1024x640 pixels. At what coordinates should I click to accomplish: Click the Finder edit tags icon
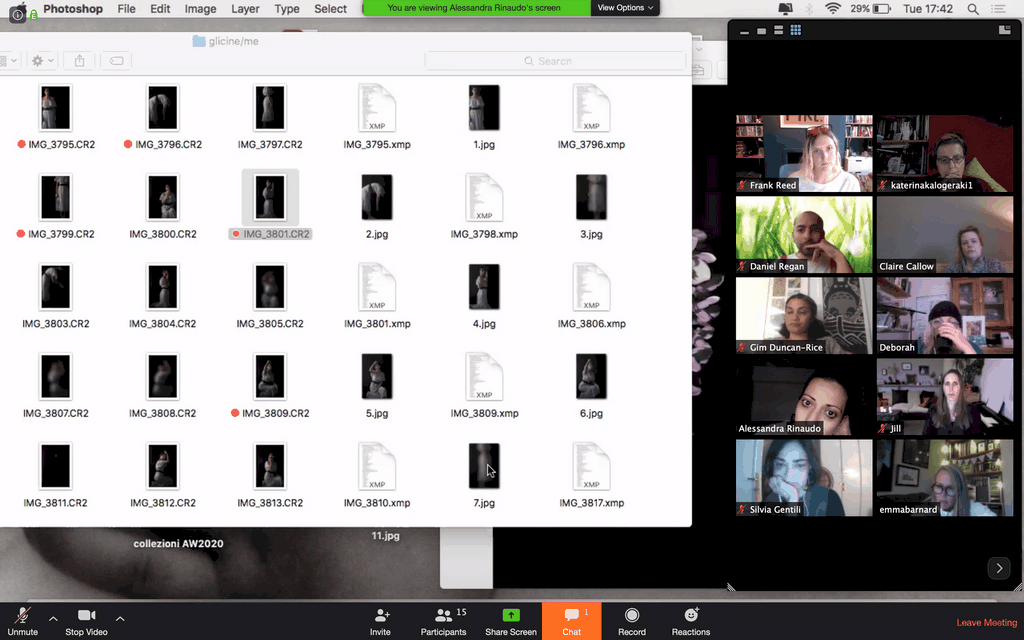pos(117,61)
